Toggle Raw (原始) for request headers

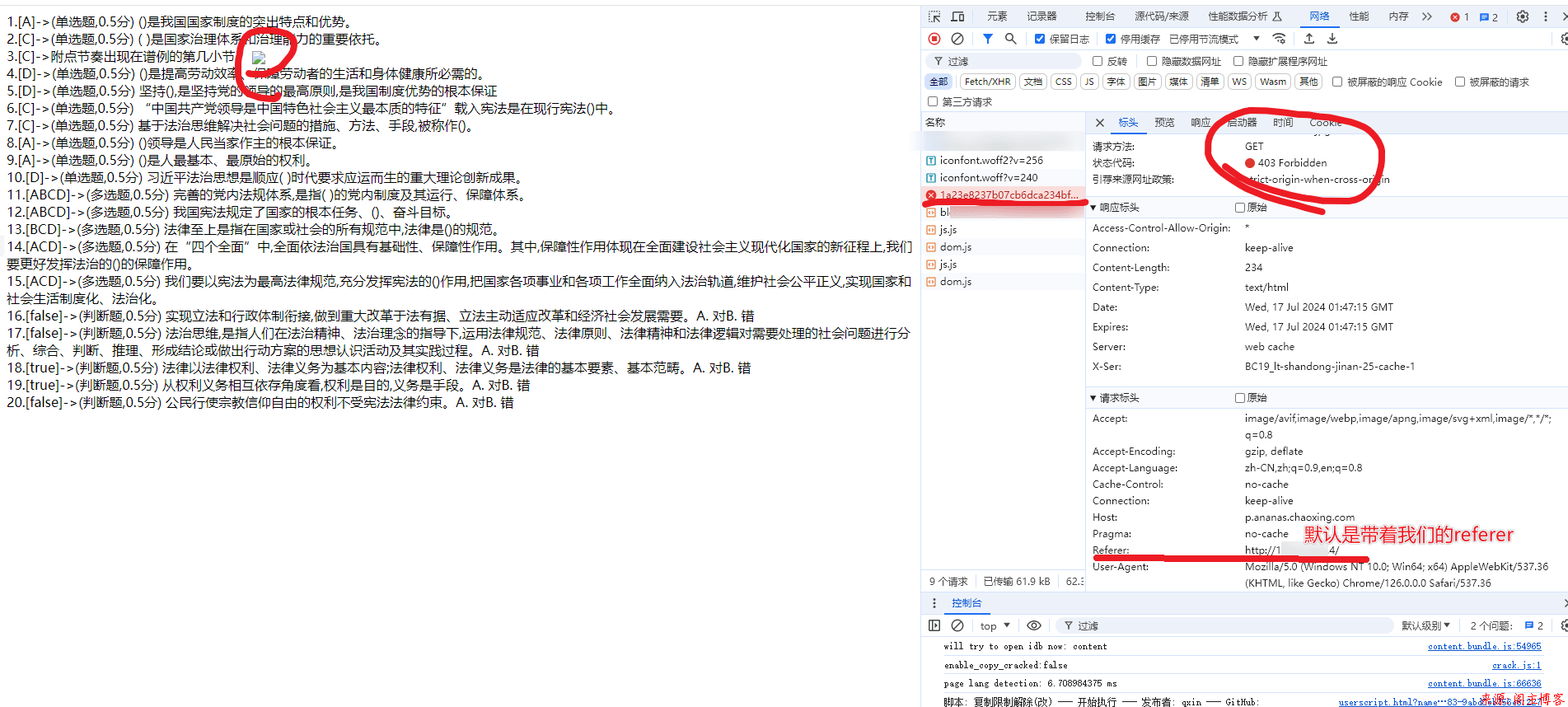[x=1240, y=398]
